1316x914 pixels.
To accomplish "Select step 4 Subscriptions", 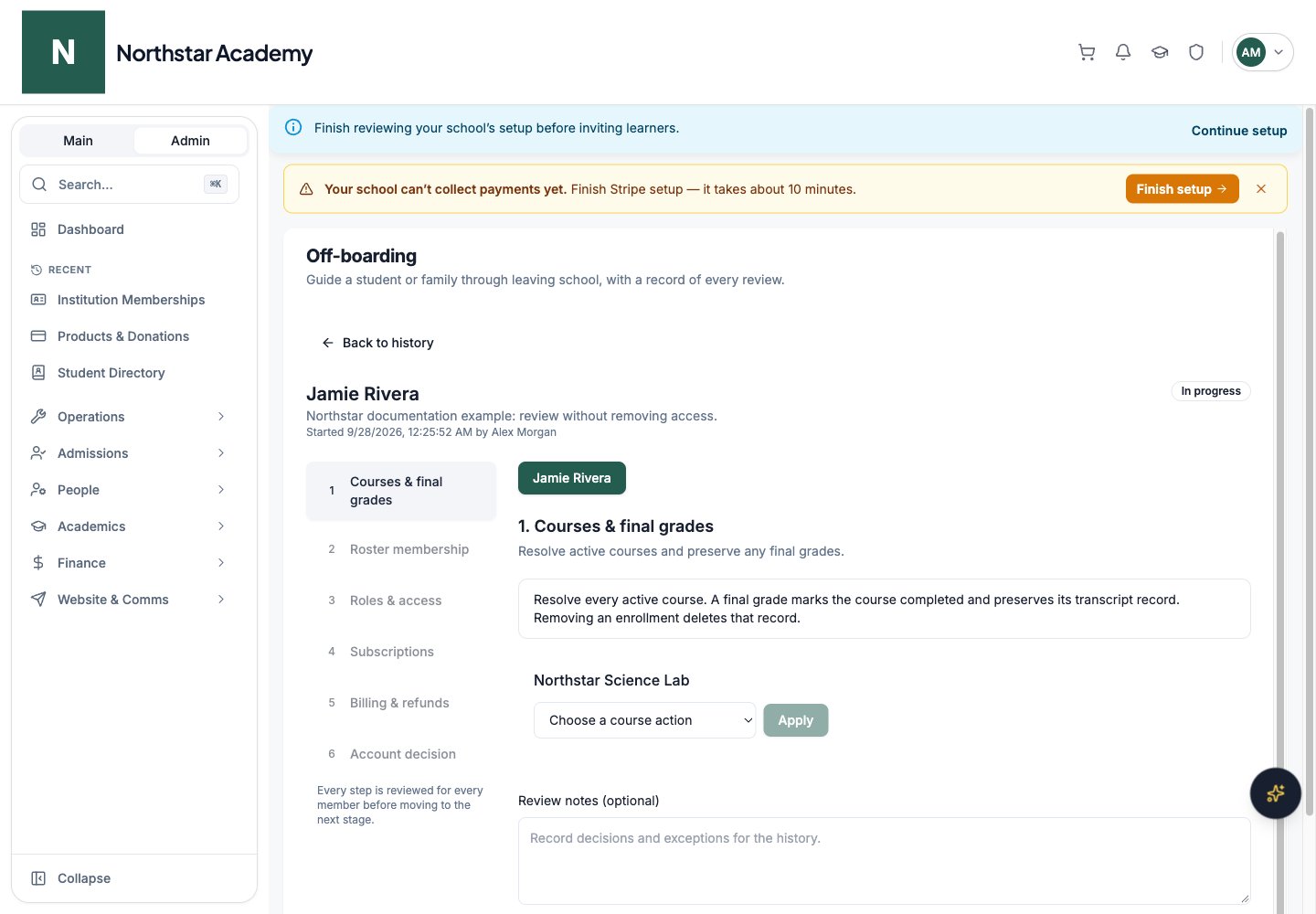I will 401,652.
